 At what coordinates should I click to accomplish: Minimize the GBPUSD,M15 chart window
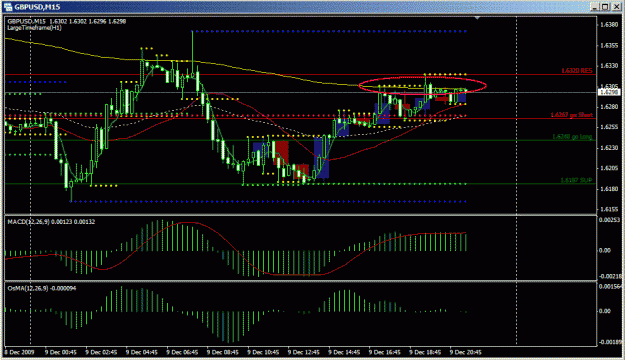[x=595, y=7]
